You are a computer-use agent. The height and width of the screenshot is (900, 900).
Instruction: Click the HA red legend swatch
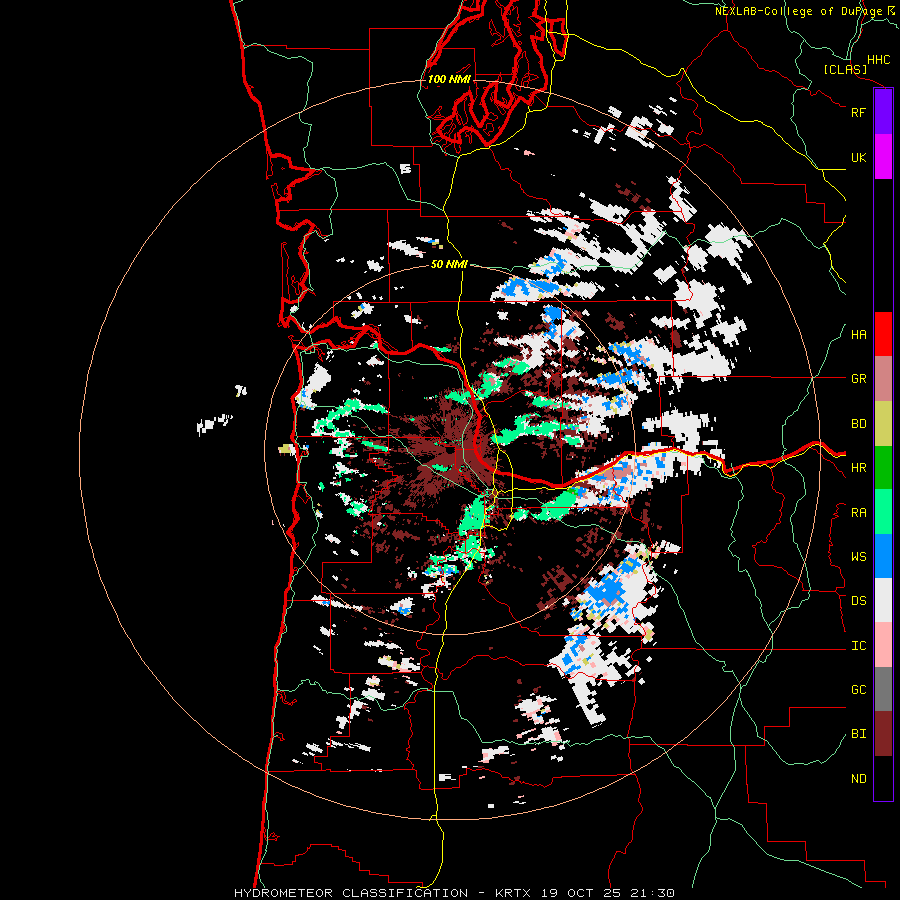883,334
